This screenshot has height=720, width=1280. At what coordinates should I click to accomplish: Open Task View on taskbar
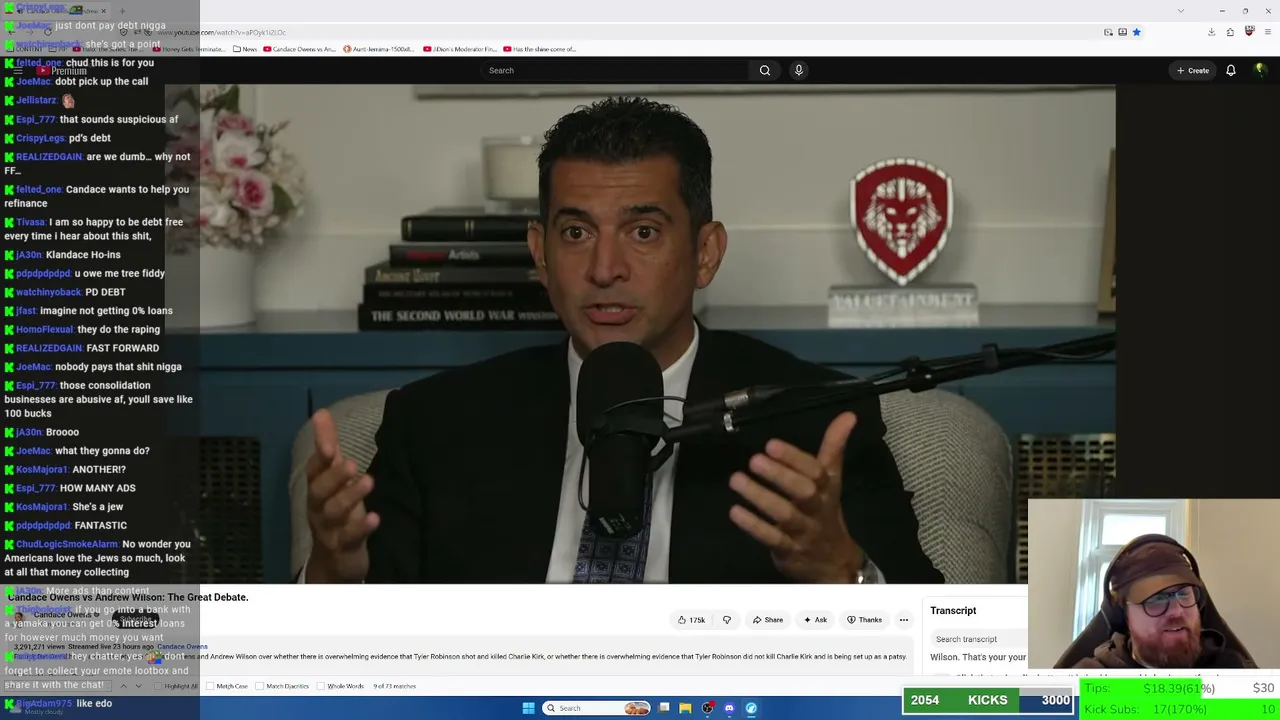[x=664, y=708]
